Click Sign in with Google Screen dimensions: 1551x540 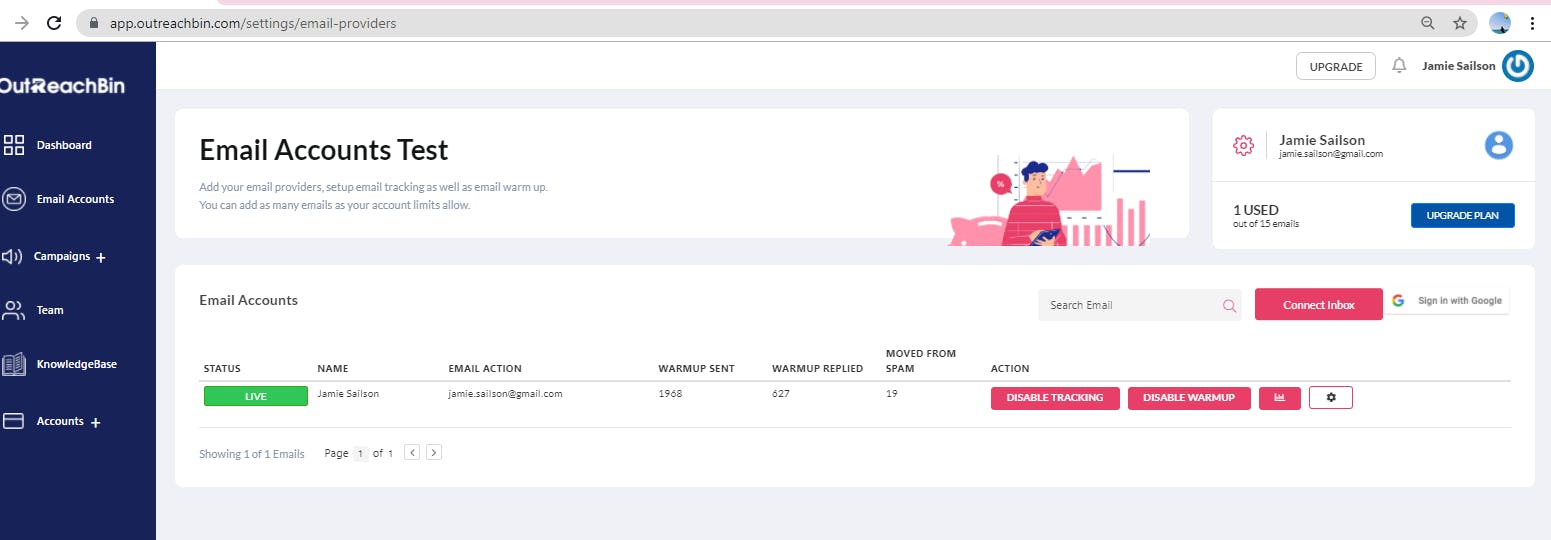click(1447, 301)
